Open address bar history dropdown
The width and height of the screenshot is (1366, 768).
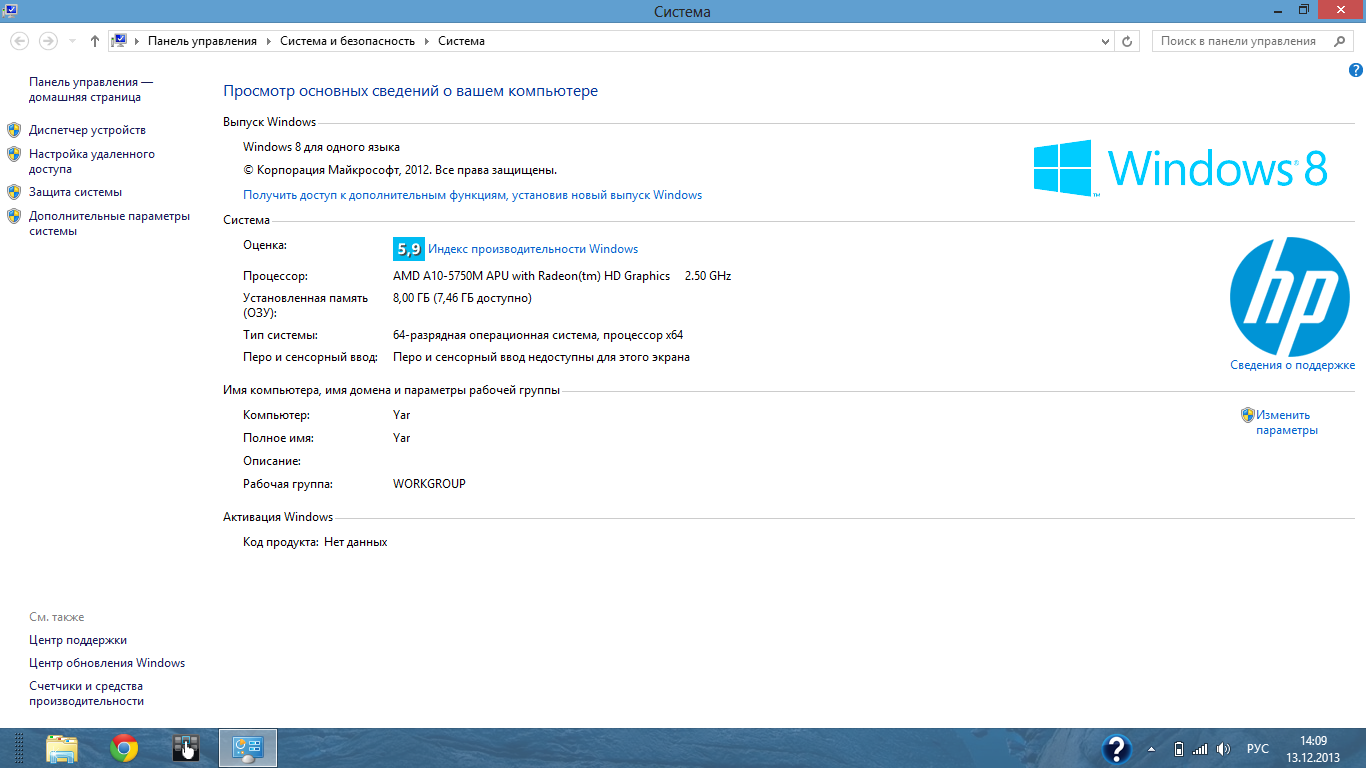tap(1105, 42)
